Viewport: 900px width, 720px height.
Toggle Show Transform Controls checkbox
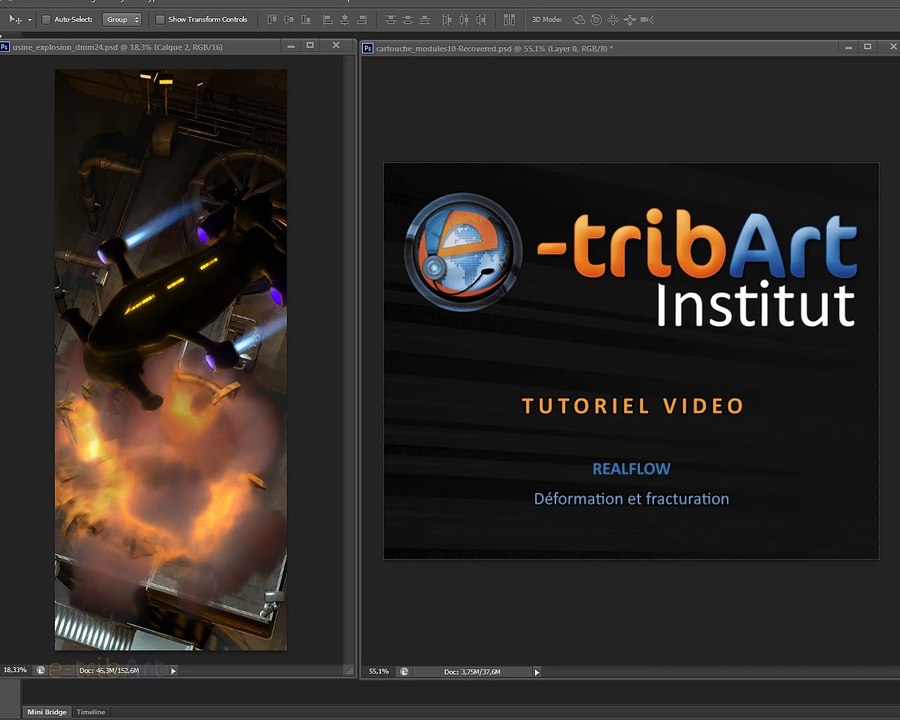click(160, 20)
